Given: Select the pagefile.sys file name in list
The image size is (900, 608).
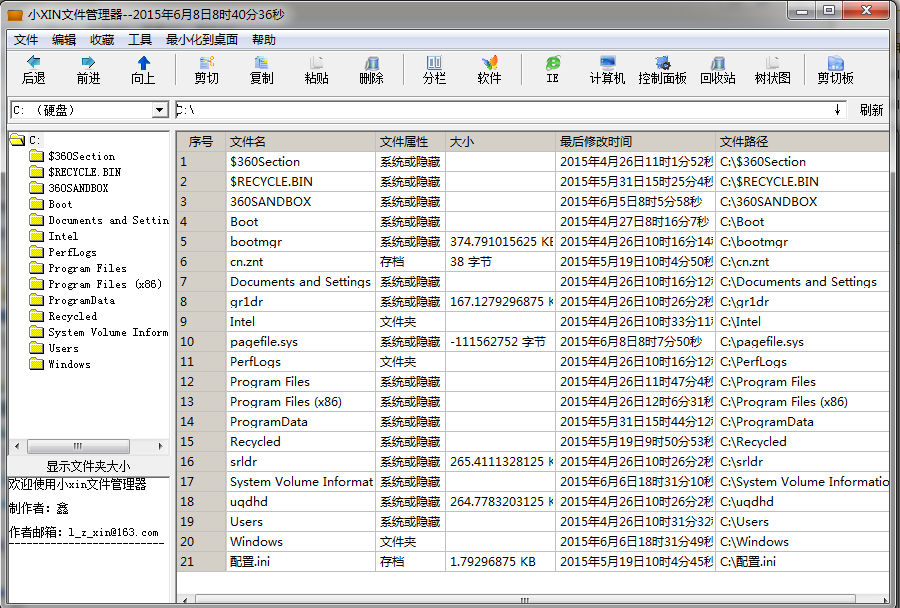Looking at the screenshot, I should [x=264, y=342].
